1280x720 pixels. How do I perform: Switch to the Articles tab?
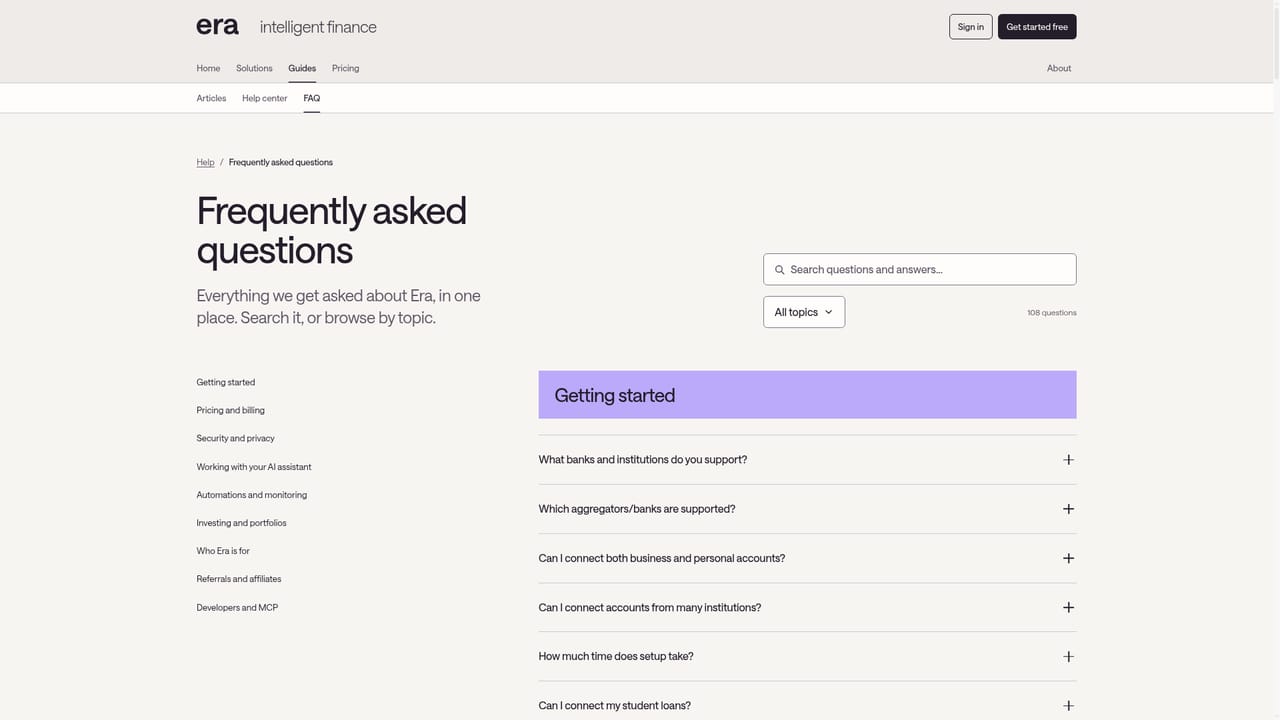211,98
